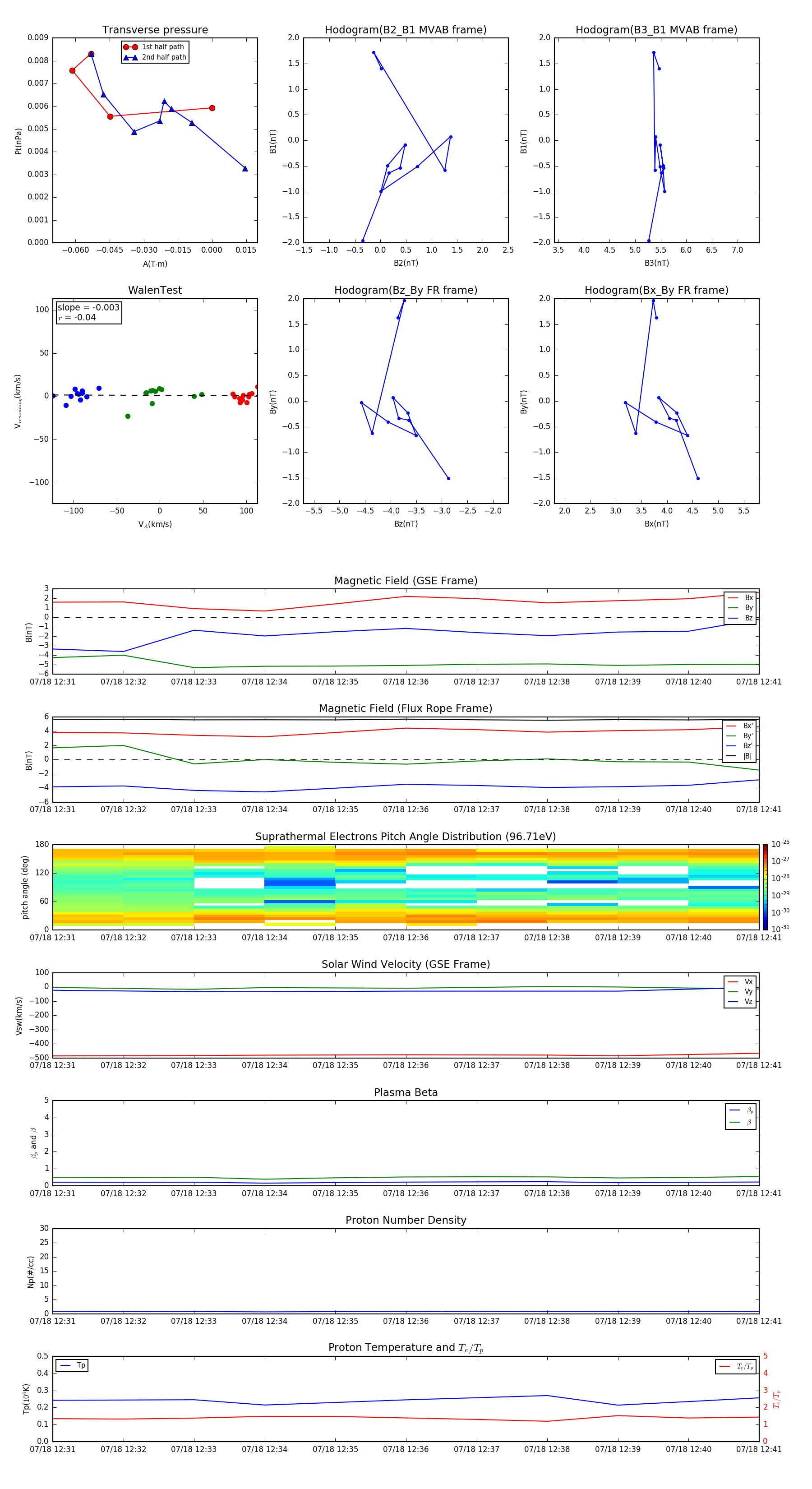Click the "07/18 12:36" tick under Plasma Beta
812x1489 pixels.
[406, 1193]
